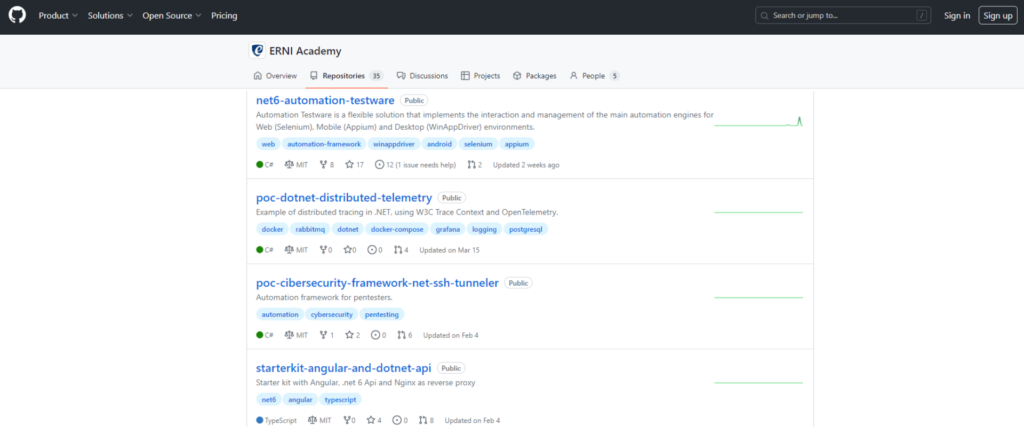This screenshot has width=1024, height=427.
Task: Click the net6-automation-testware activity graph
Action: coord(759,122)
